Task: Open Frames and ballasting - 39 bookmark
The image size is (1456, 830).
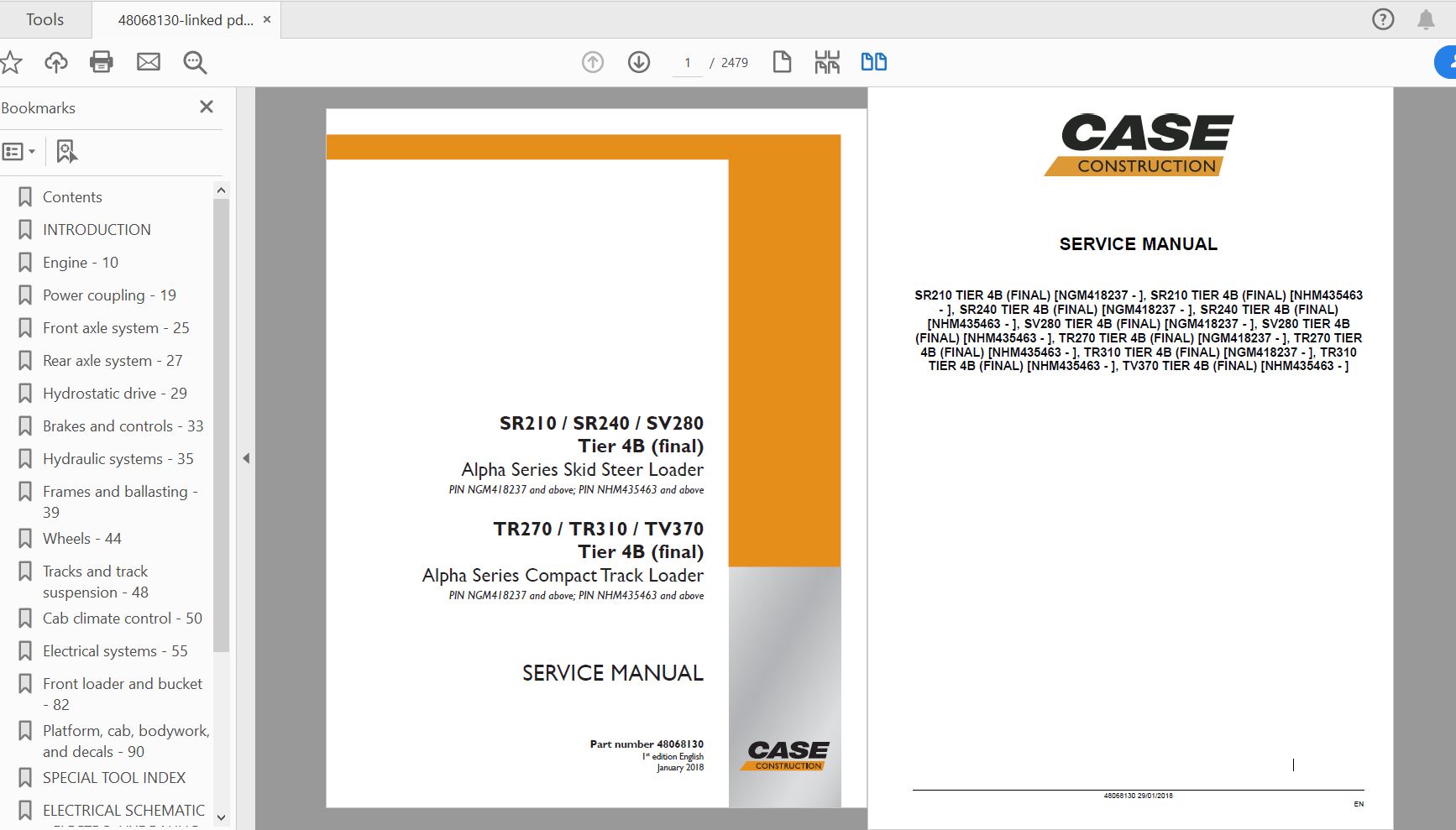Action: (120, 502)
